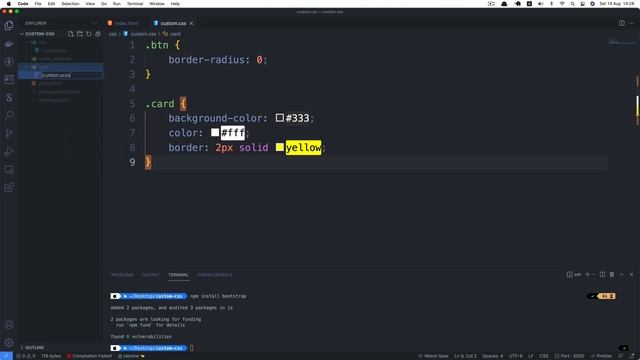Click errors and warnings count in status bar
The image size is (640, 360).
click(x=25, y=356)
